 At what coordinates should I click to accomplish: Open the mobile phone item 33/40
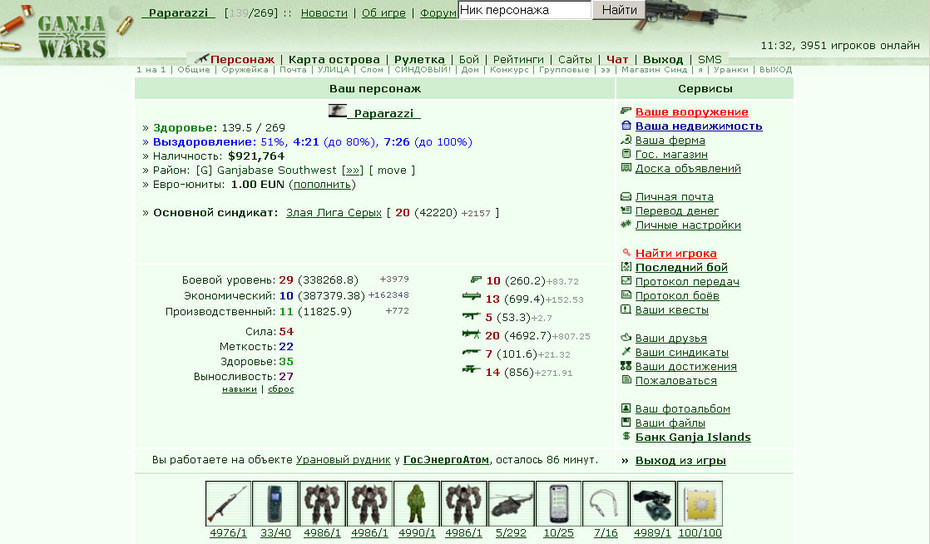(275, 503)
